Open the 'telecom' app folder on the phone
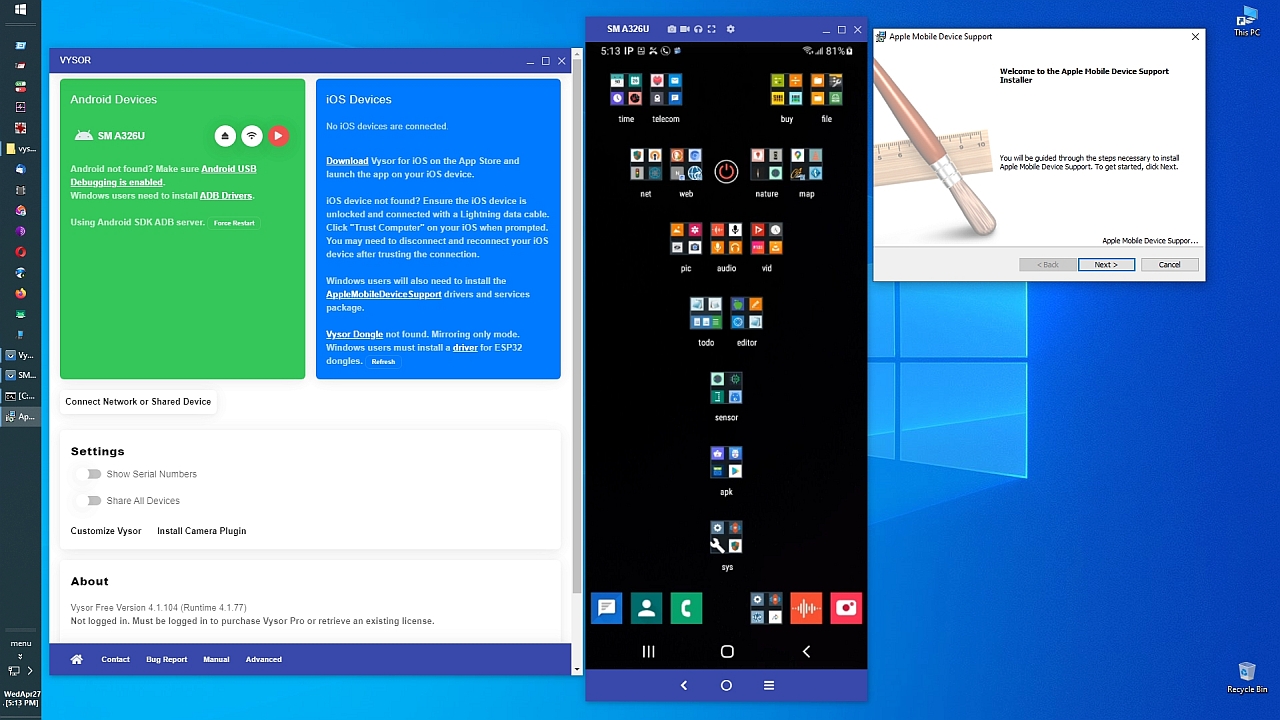1280x720 pixels. 666,97
